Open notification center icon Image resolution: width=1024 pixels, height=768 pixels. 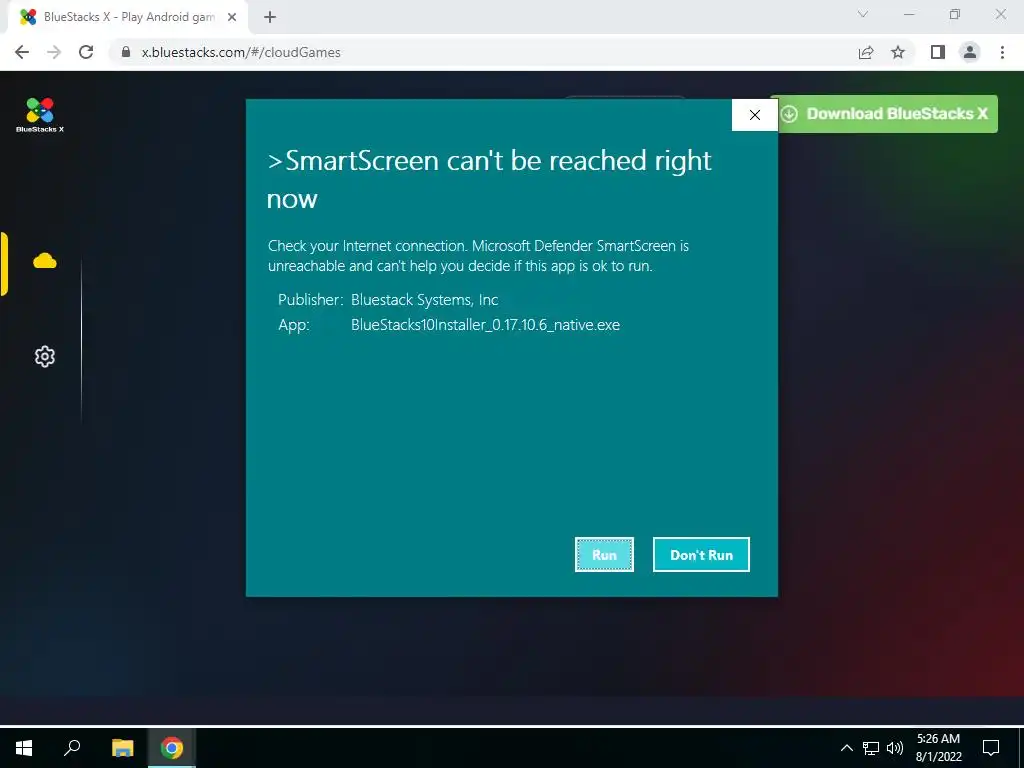point(991,748)
